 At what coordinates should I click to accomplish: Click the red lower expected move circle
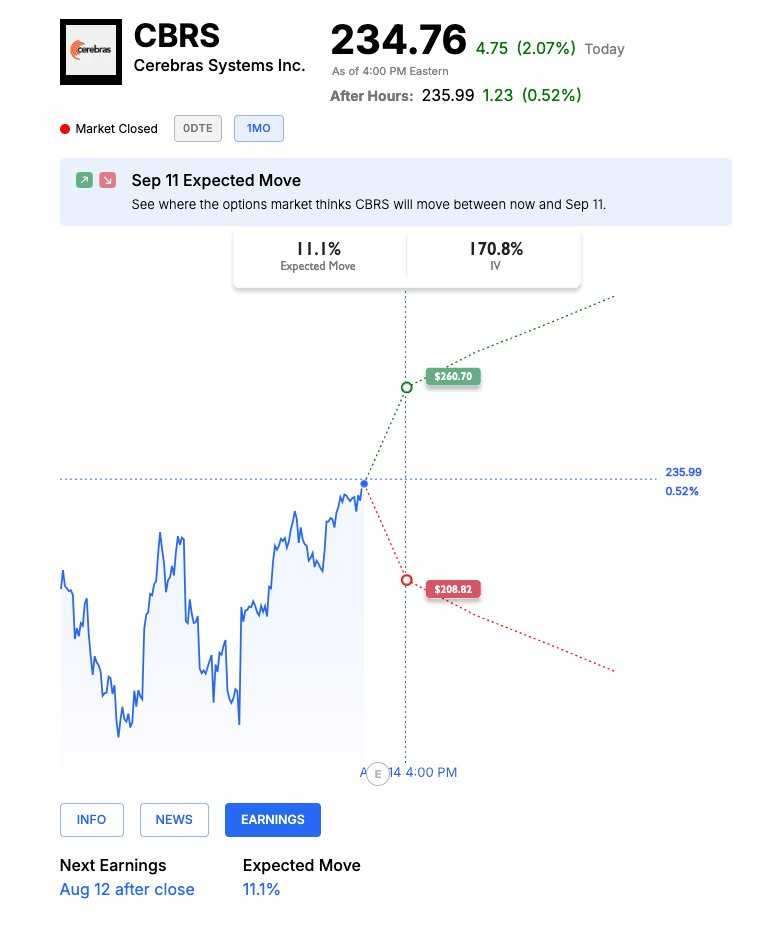[407, 581]
